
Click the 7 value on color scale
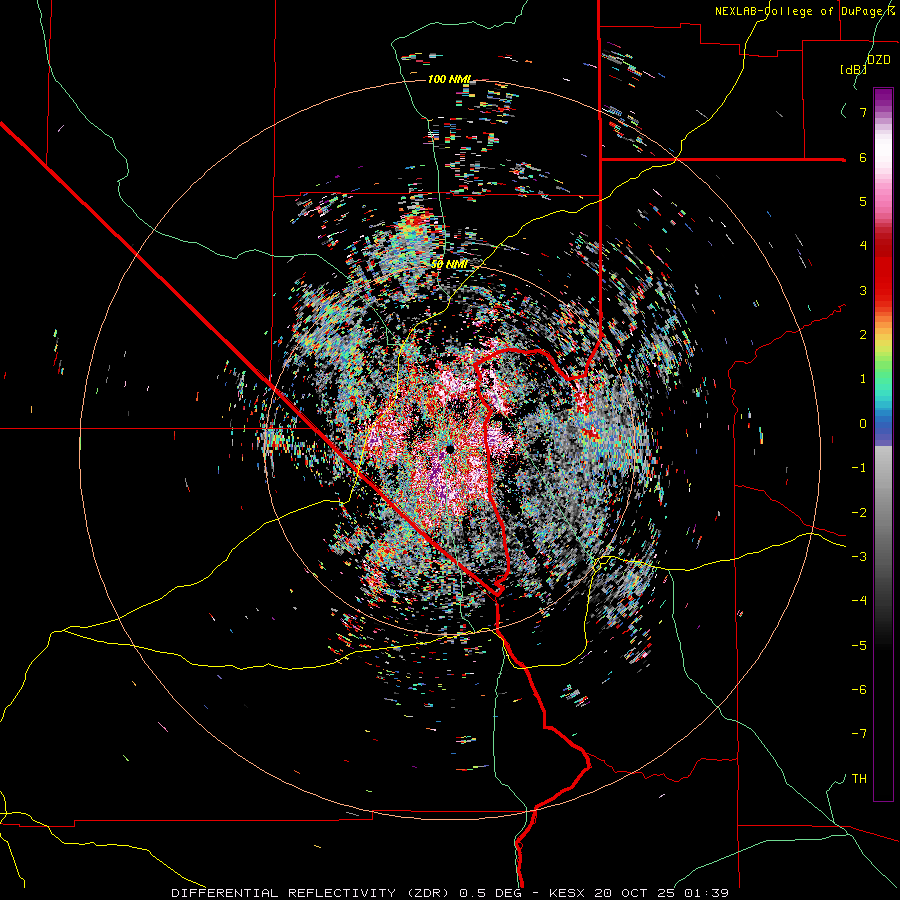point(863,112)
